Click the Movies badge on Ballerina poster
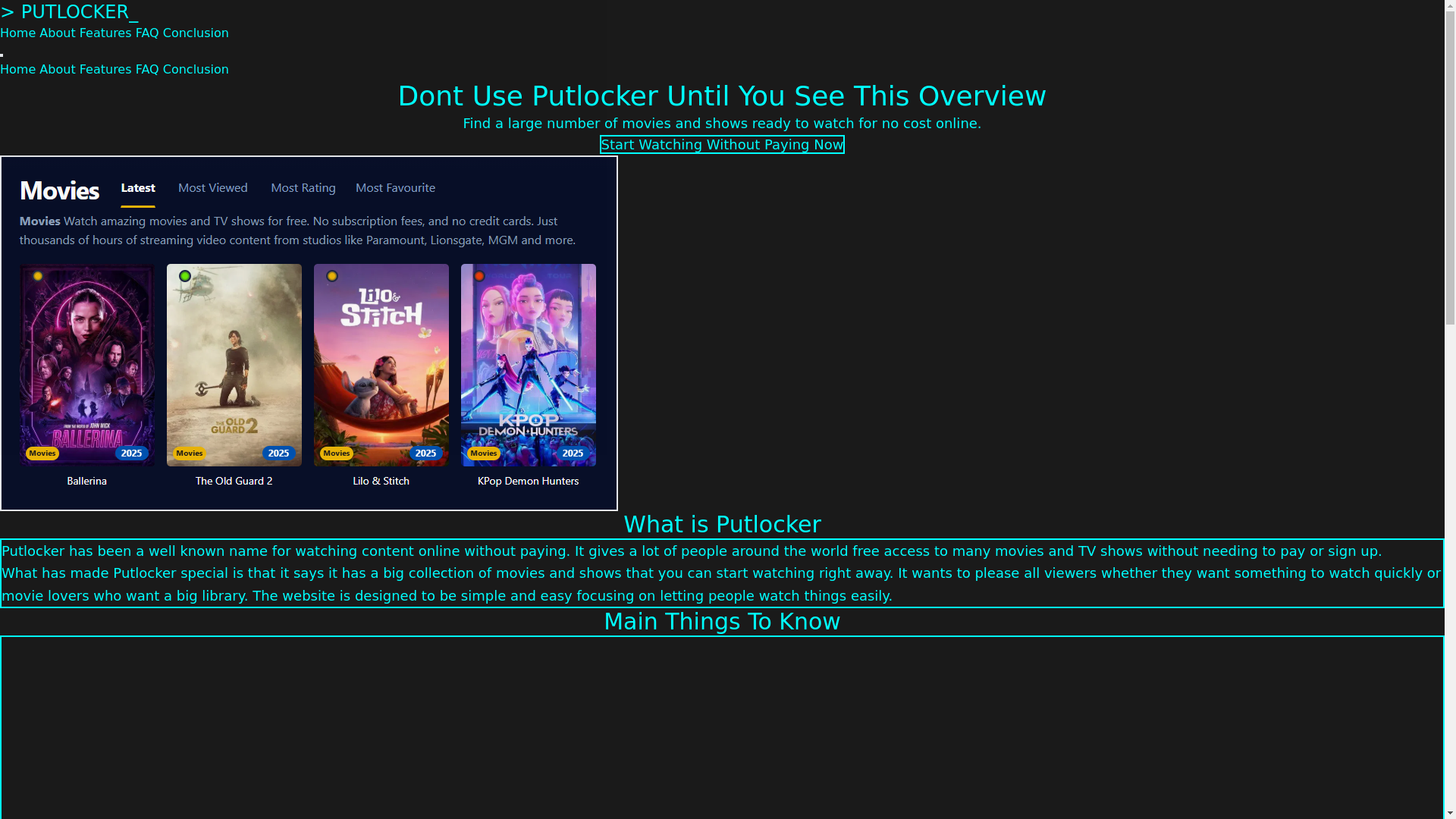Image resolution: width=1456 pixels, height=819 pixels. (x=42, y=453)
